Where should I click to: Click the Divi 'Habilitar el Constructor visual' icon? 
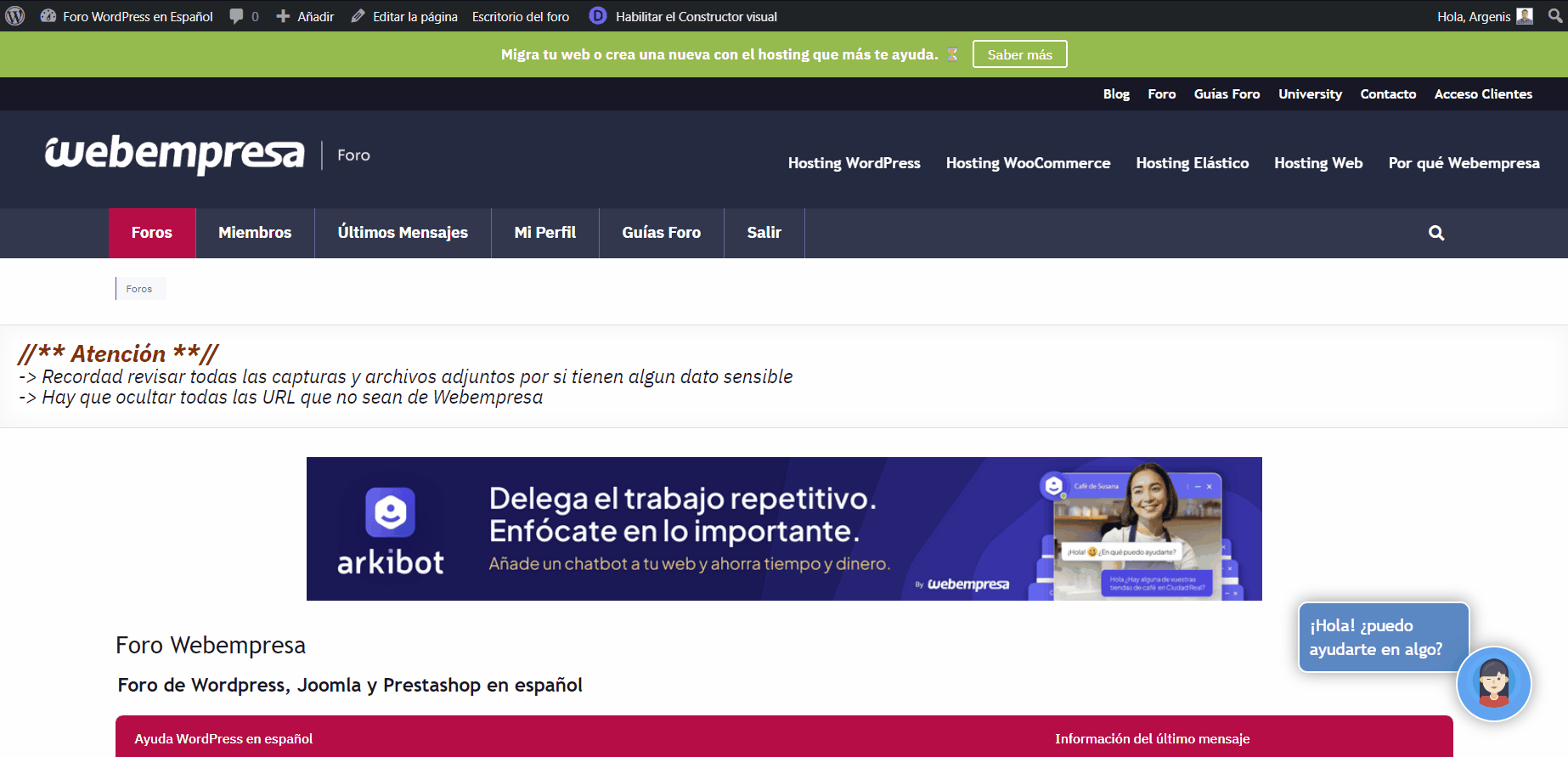(598, 16)
